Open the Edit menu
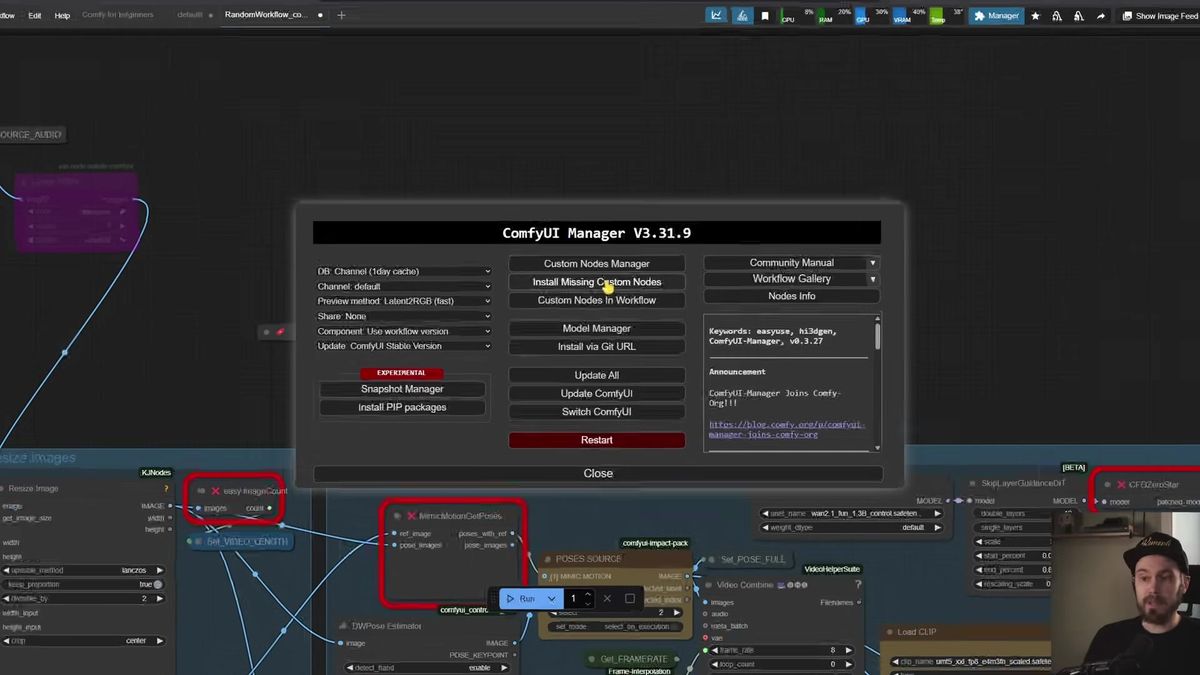Screen dimensions: 1200x675 point(35,16)
